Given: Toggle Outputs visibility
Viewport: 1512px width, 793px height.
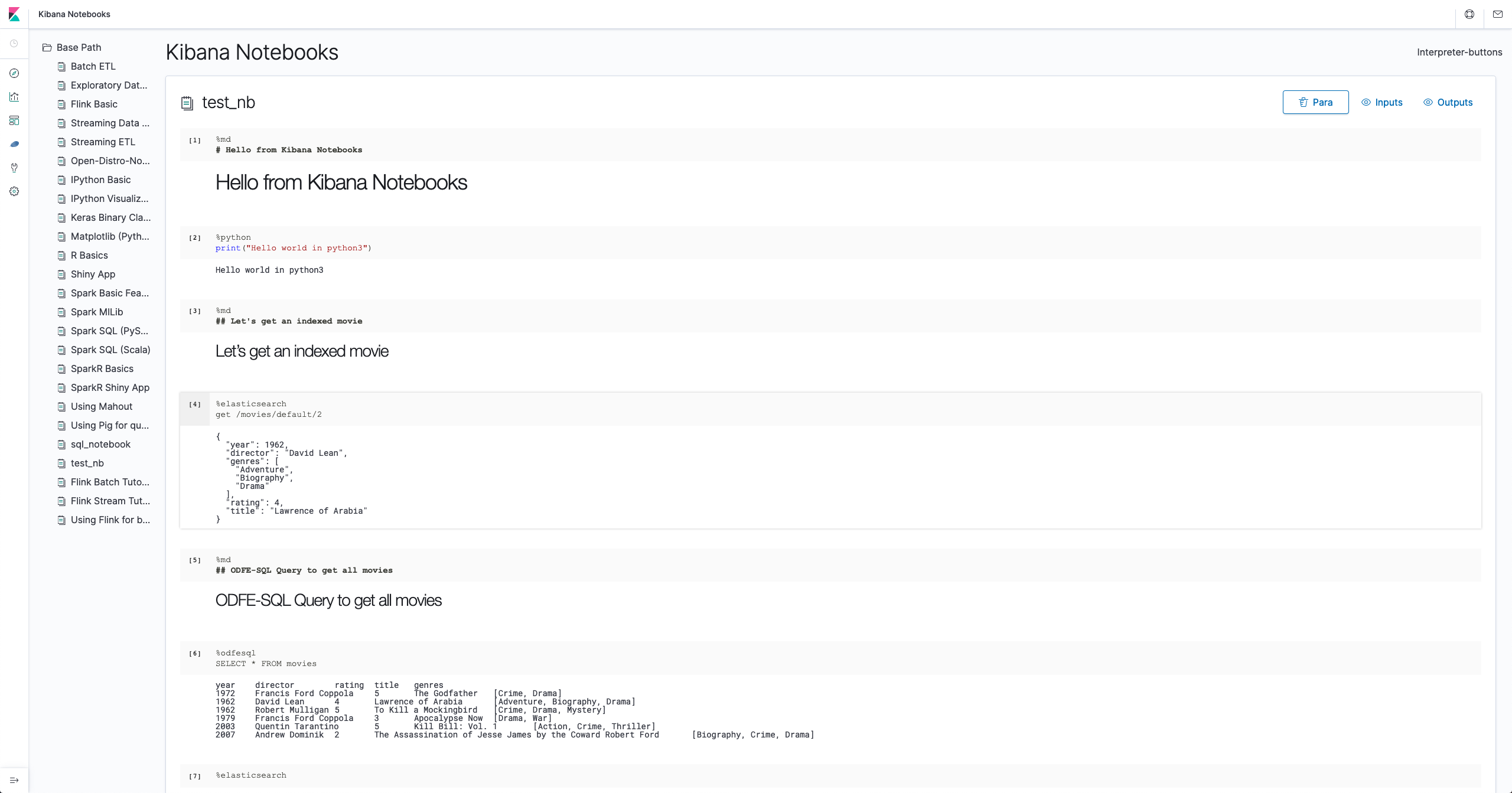Looking at the screenshot, I should coord(1448,102).
